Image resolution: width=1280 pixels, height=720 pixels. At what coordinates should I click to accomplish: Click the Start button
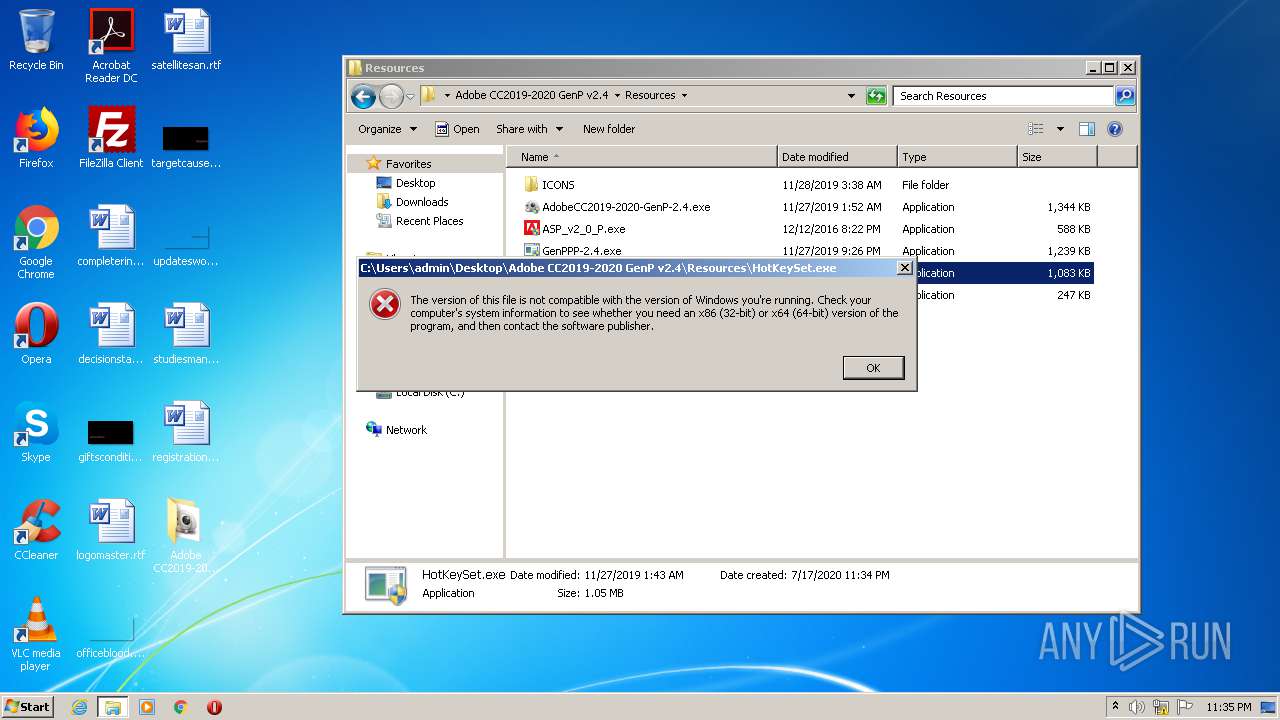coord(27,707)
